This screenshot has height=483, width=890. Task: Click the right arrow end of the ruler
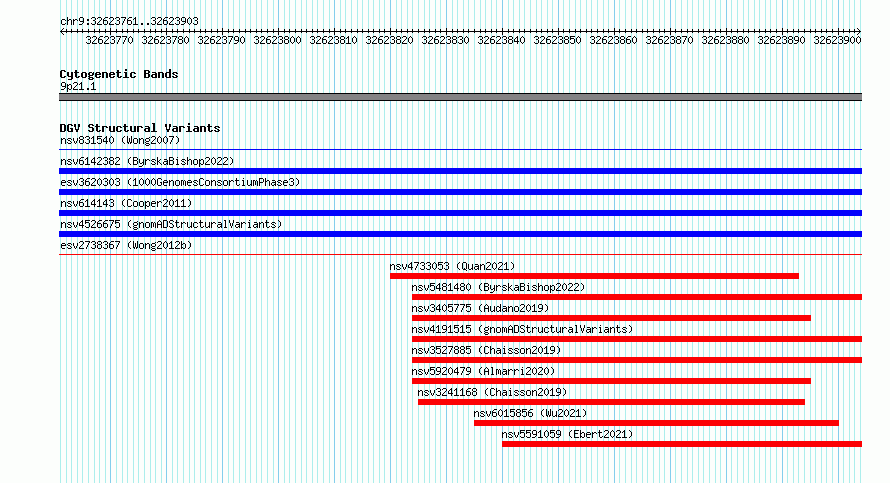coord(859,32)
